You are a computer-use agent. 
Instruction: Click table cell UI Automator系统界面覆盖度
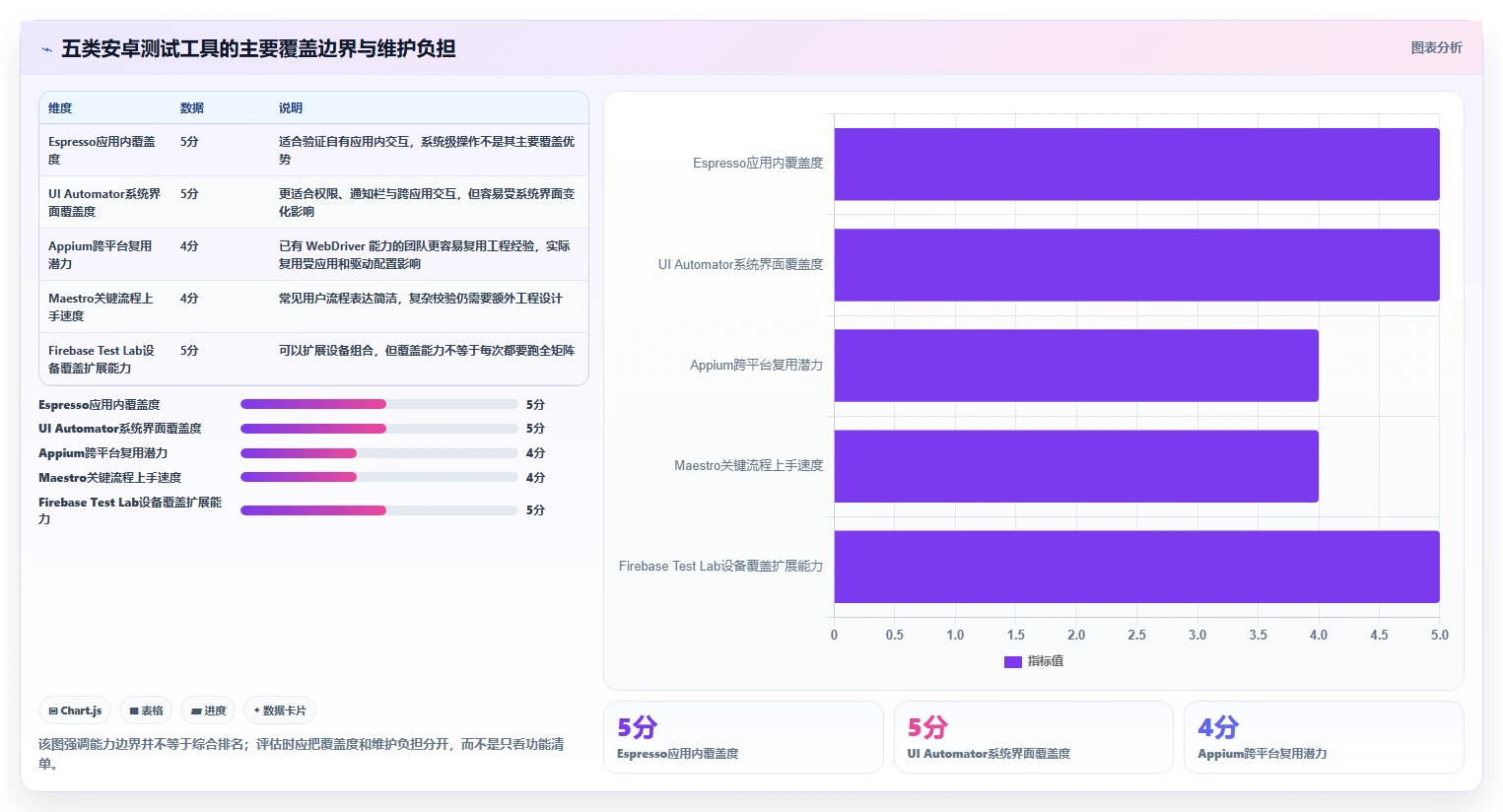pyautogui.click(x=104, y=203)
